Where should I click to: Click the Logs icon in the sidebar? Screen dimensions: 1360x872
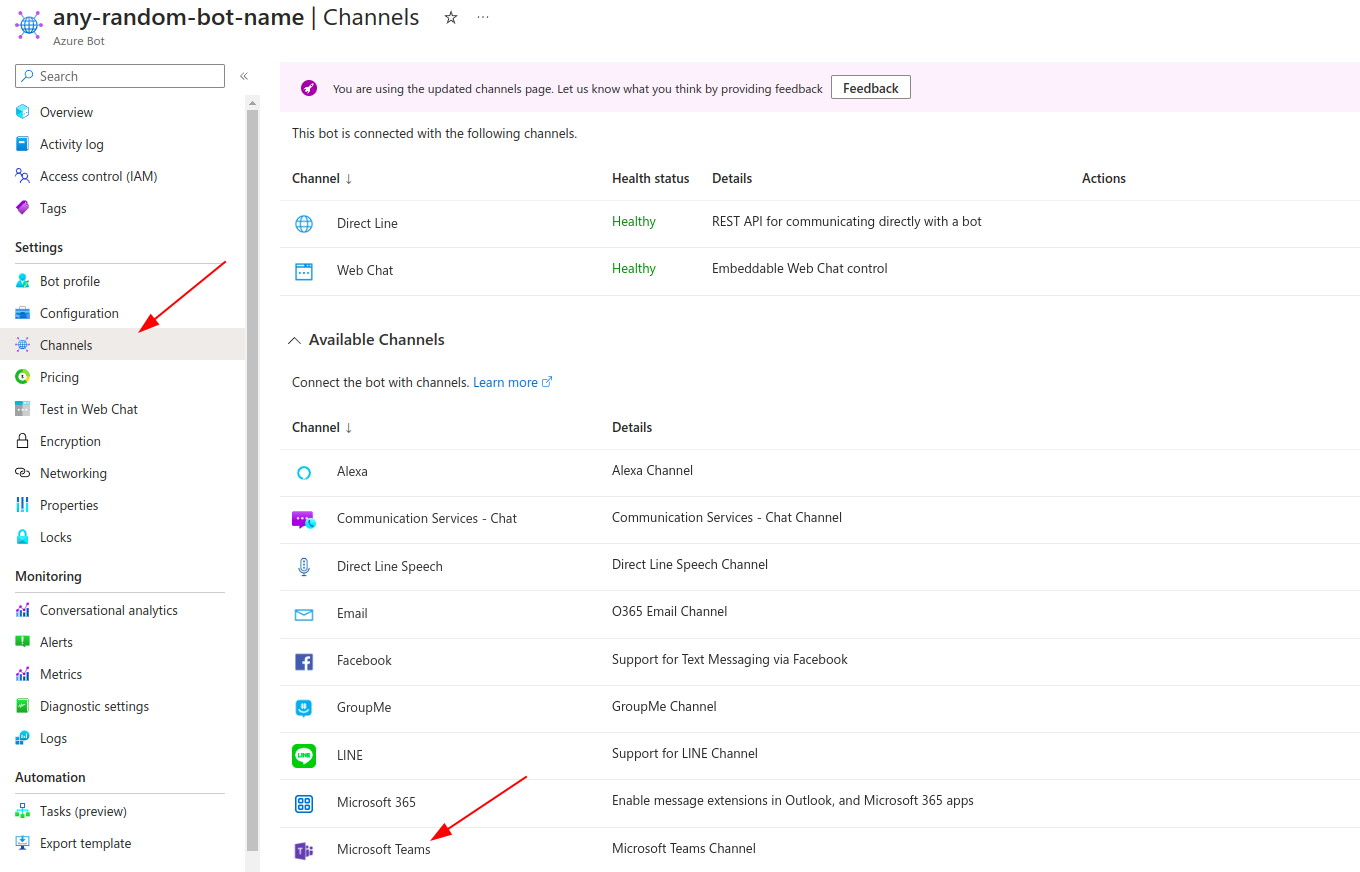pyautogui.click(x=23, y=738)
